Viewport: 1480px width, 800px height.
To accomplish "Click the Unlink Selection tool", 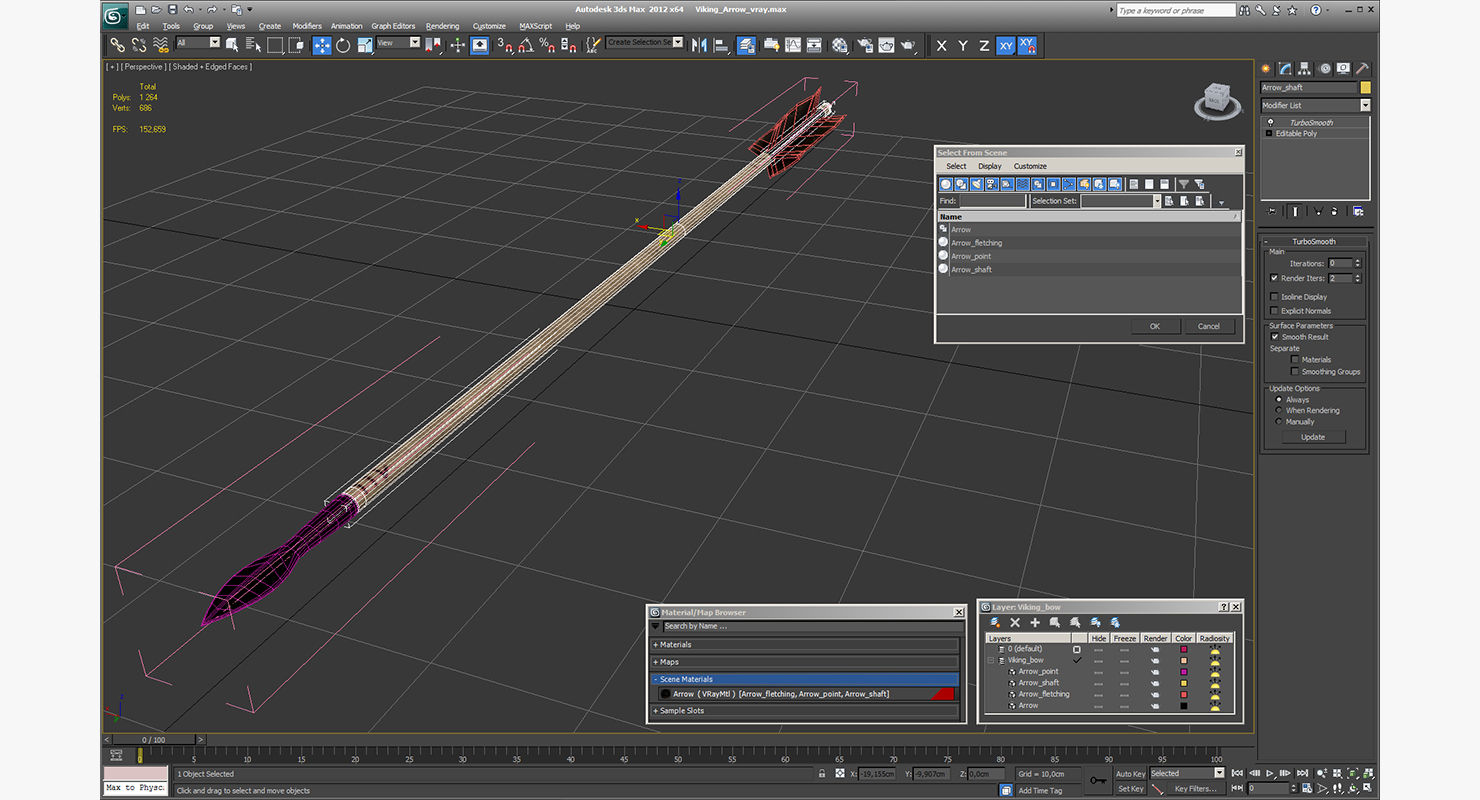I will pyautogui.click(x=139, y=45).
